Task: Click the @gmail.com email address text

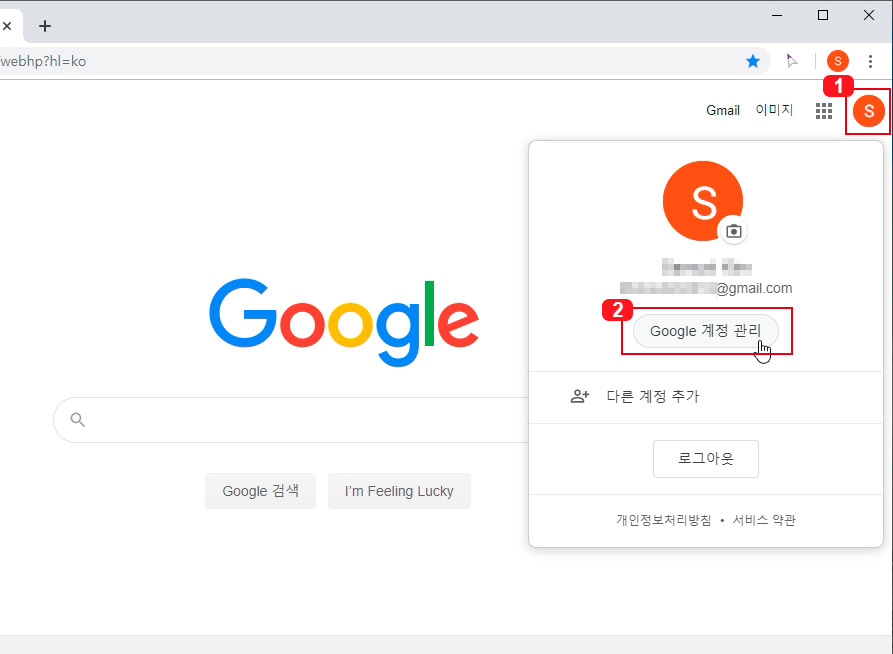Action: click(x=706, y=288)
